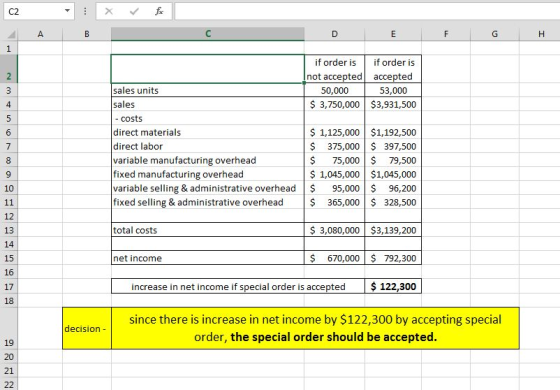Click the cell with $3,931,500

(x=393, y=104)
